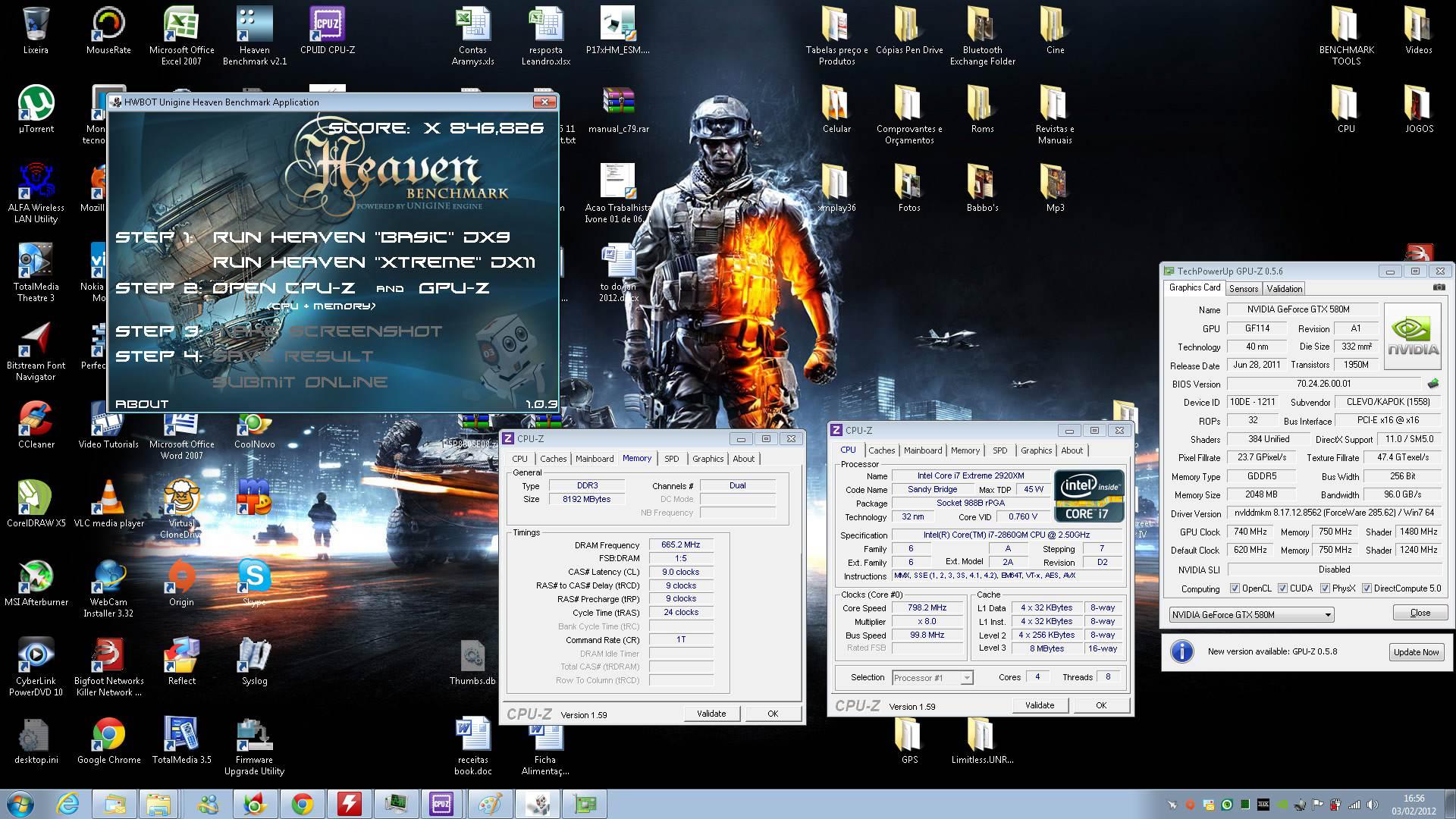Screen dimensions: 1456x819
Task: Open the CorelDRAW X5 shortcut
Action: 36,504
